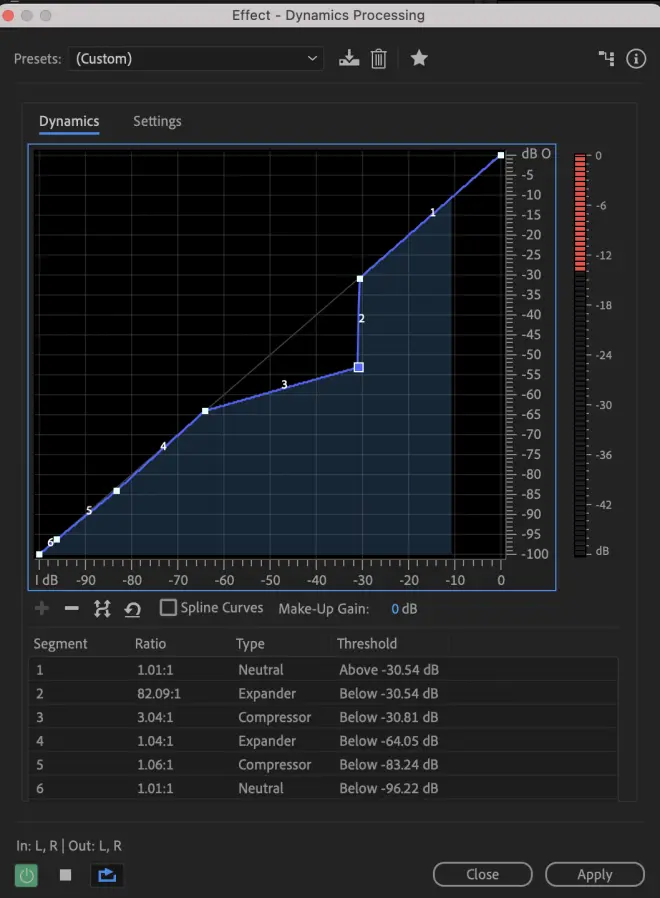The width and height of the screenshot is (660, 898).
Task: Toggle the loop playback button
Action: coord(106,875)
